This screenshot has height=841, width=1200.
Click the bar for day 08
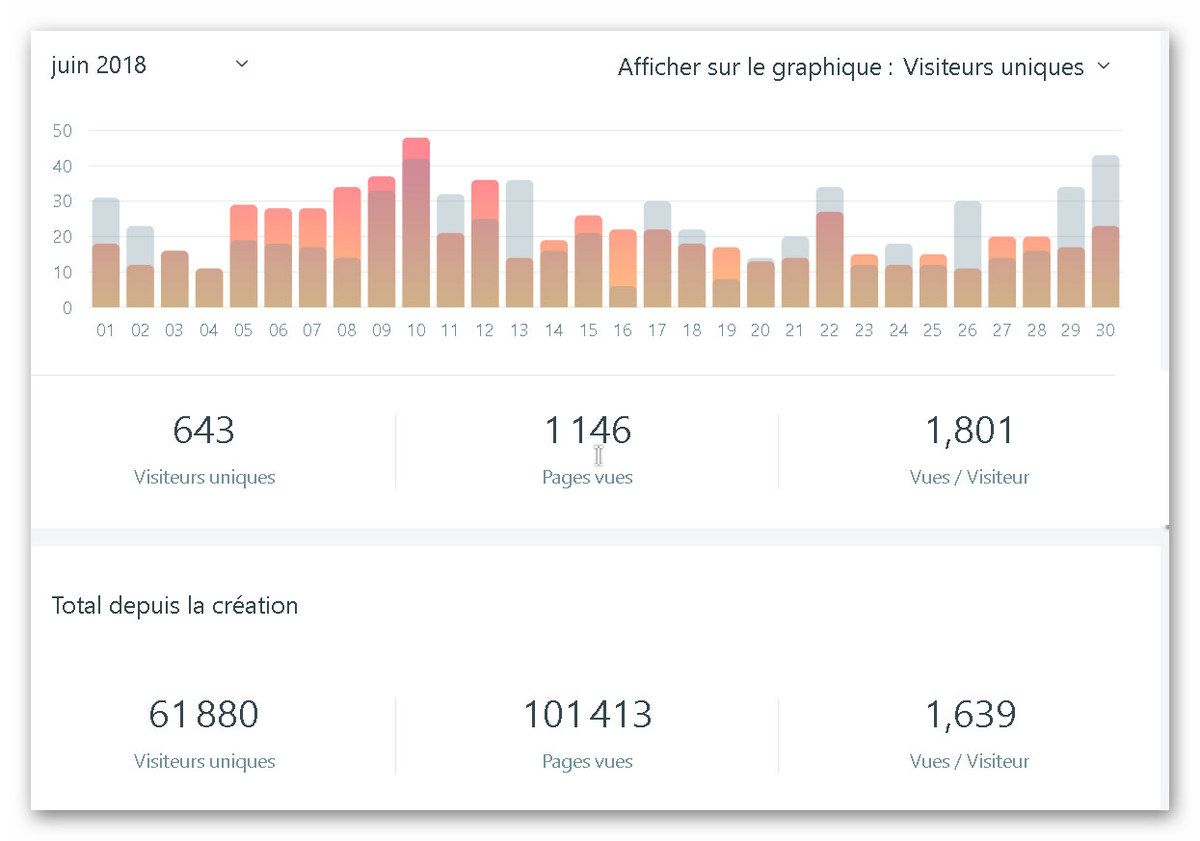[x=347, y=247]
